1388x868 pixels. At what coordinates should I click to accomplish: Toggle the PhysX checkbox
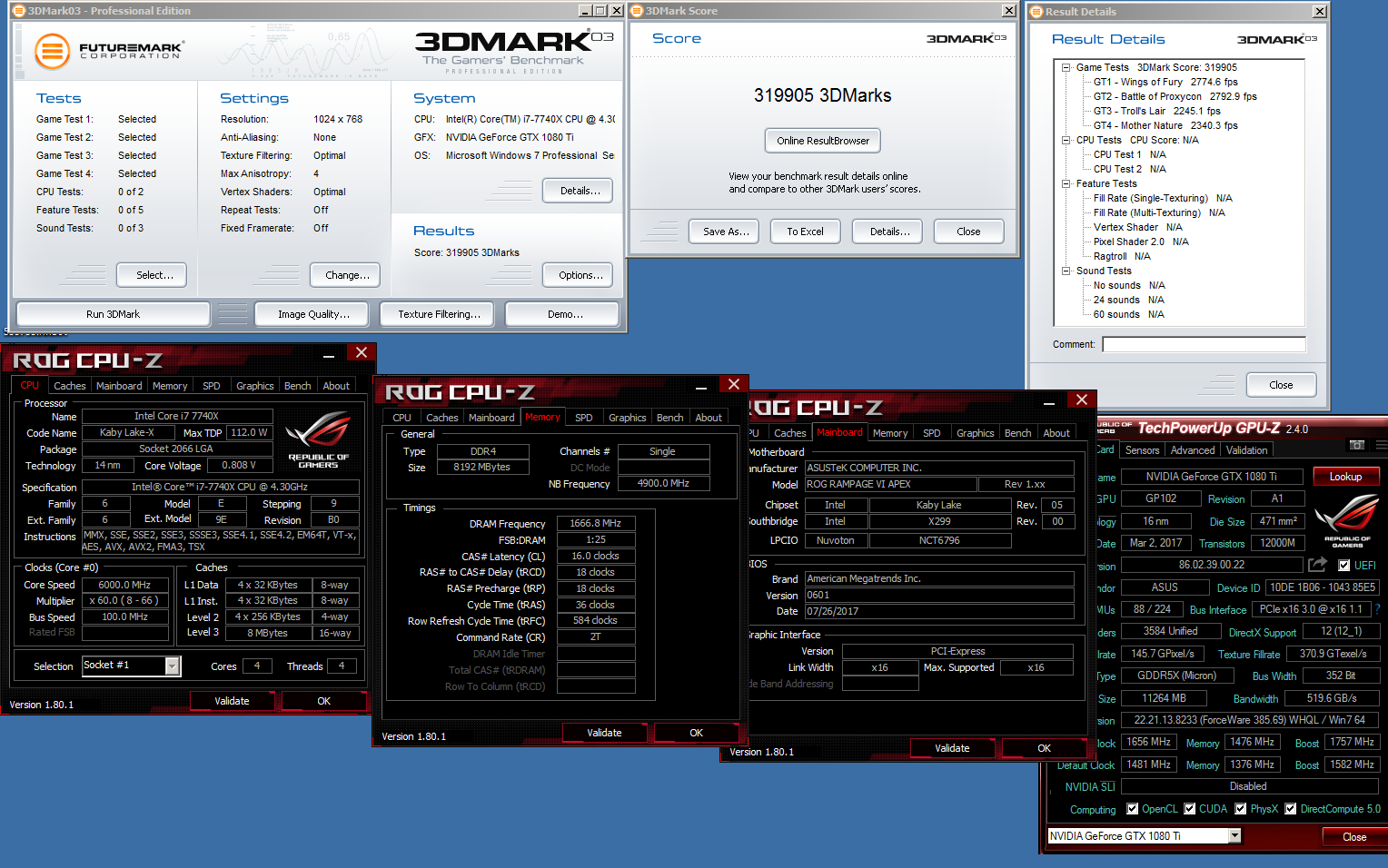1240,808
